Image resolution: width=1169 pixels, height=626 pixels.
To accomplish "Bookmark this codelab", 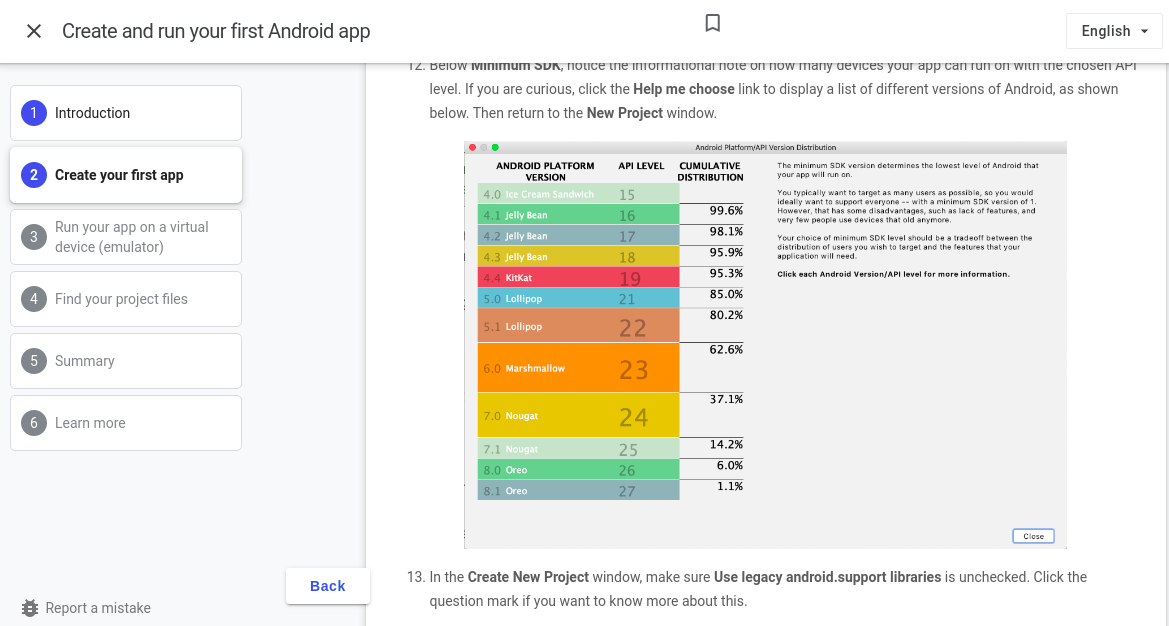I will [712, 23].
